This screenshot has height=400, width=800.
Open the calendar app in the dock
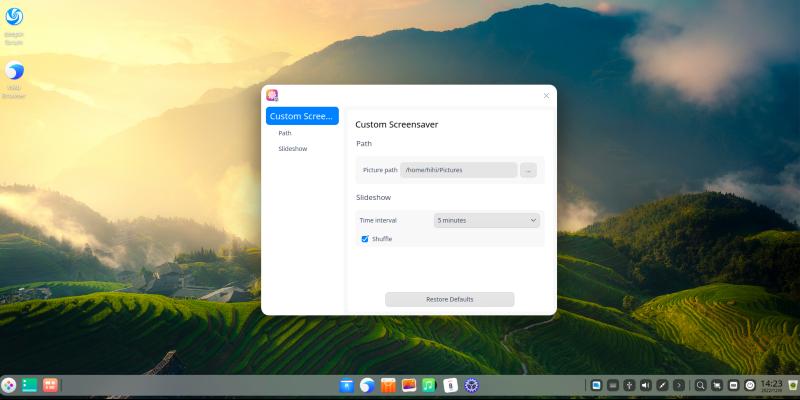click(x=450, y=385)
